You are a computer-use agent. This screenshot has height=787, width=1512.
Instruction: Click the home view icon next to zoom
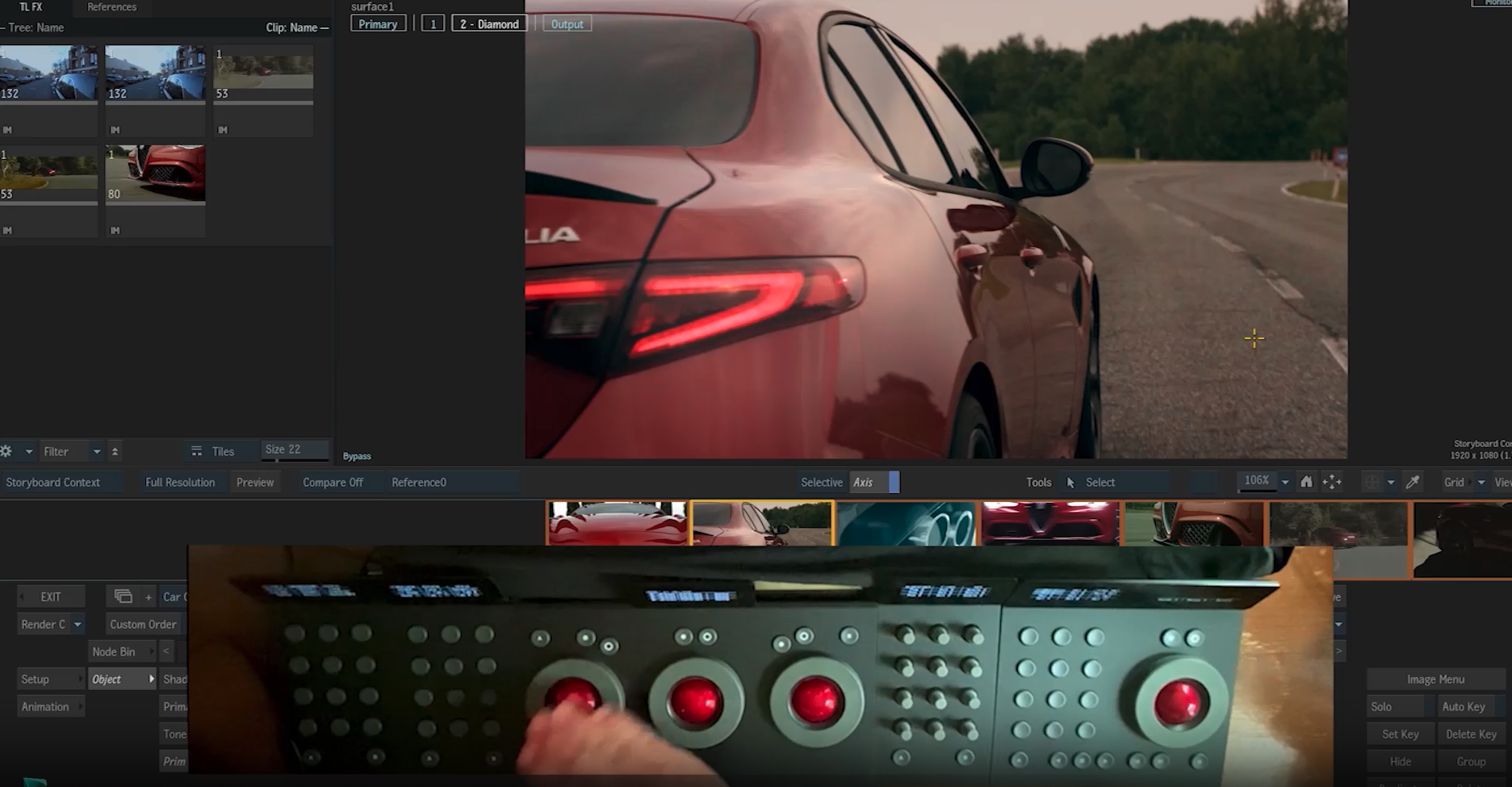1306,482
